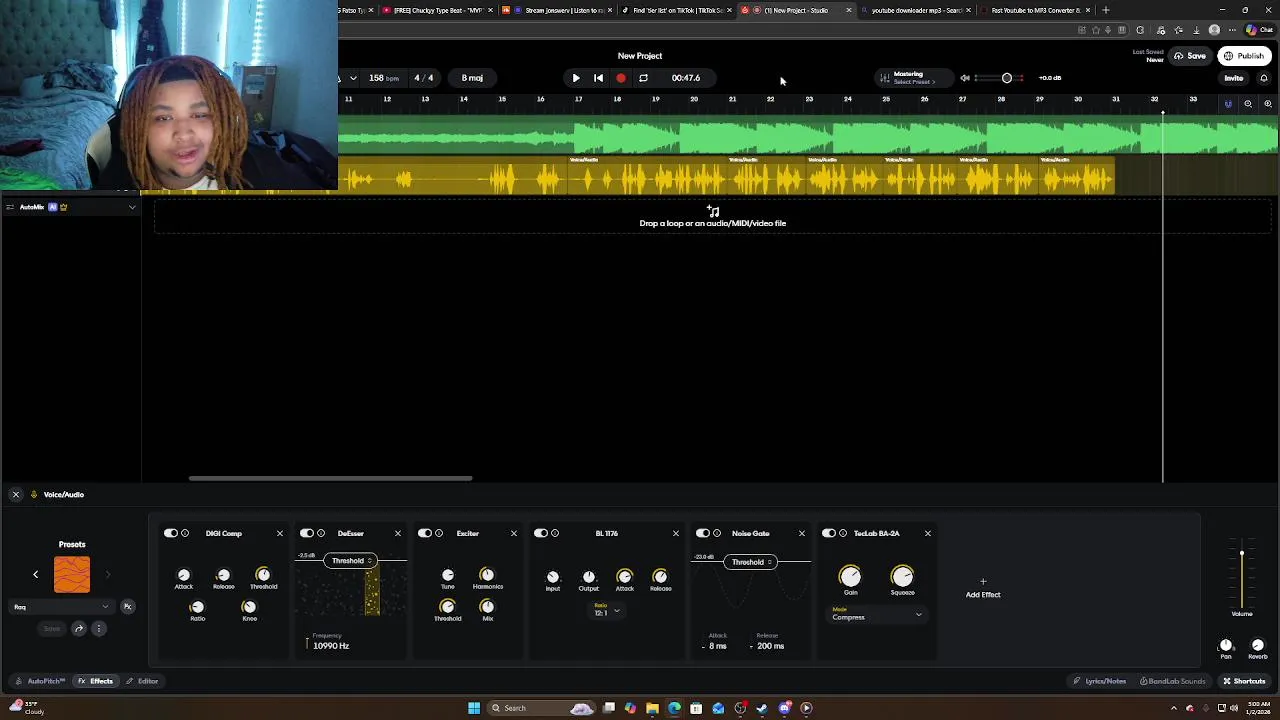The width and height of the screenshot is (1280, 720).
Task: Click the track Reverb knob
Action: pos(1258,646)
